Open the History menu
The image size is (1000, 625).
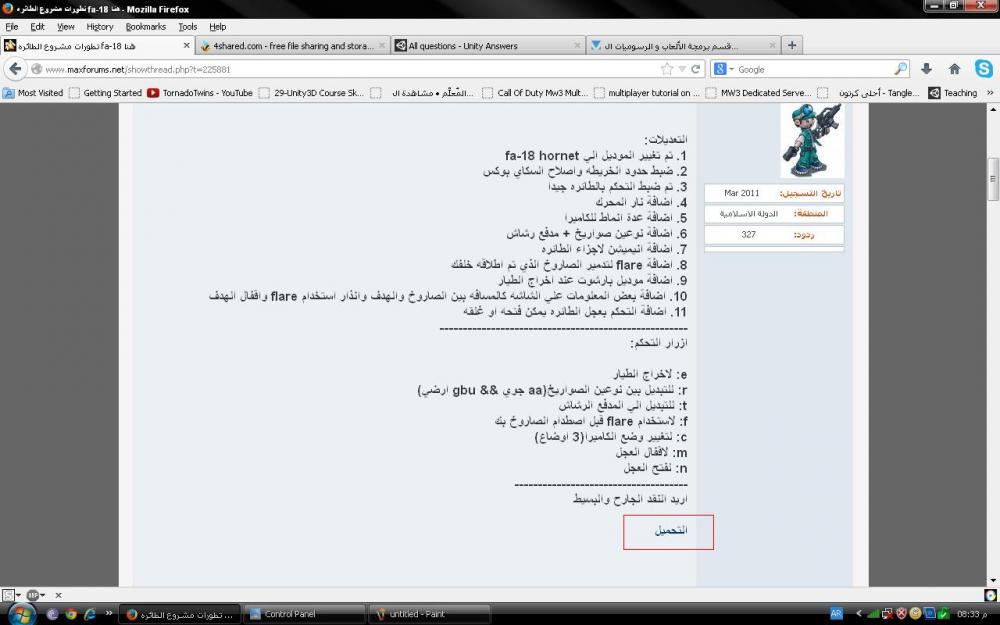point(99,27)
